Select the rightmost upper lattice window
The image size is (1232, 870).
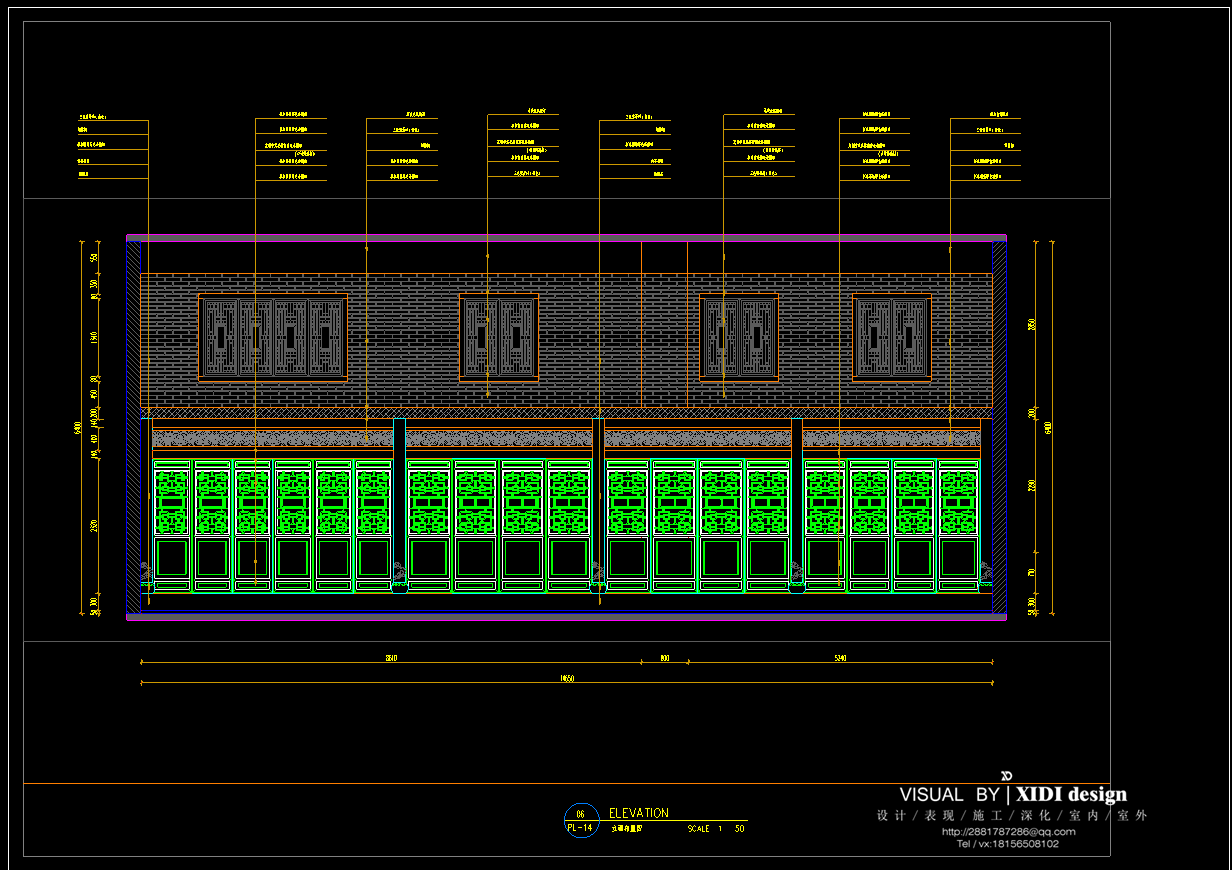[892, 338]
